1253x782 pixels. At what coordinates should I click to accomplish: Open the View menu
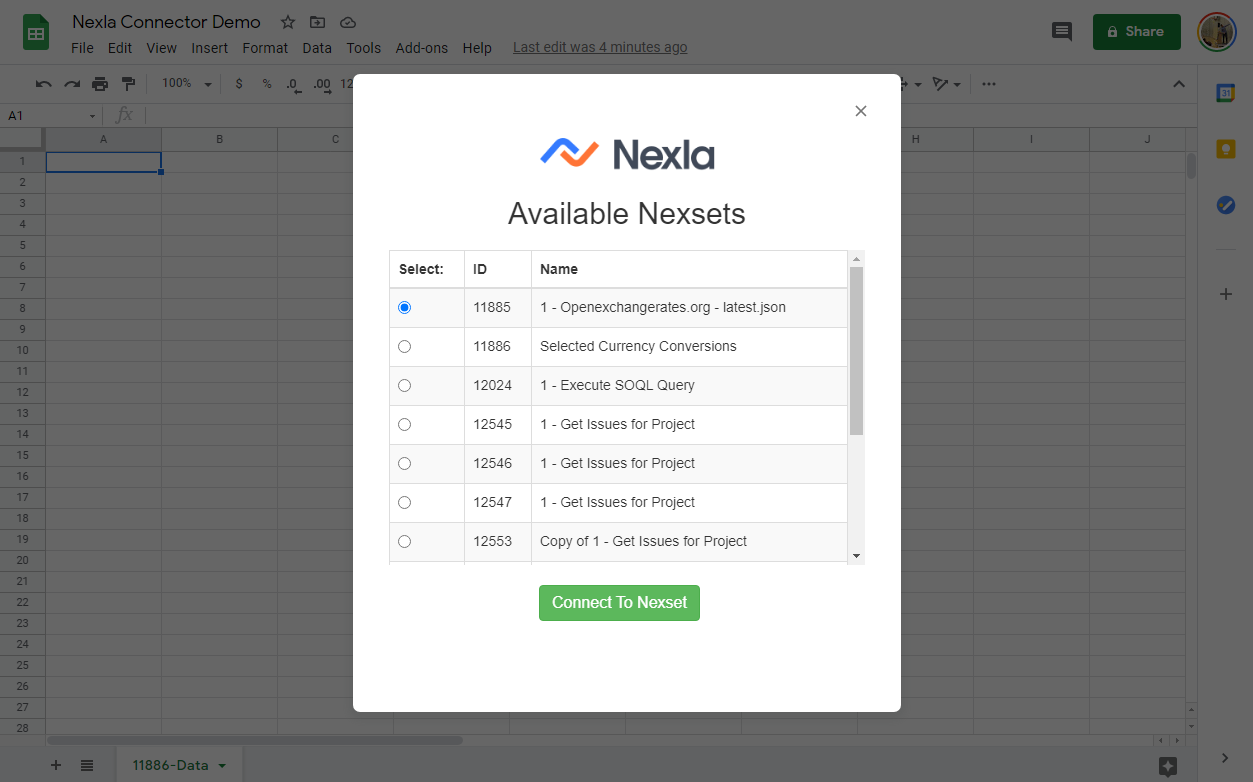161,48
